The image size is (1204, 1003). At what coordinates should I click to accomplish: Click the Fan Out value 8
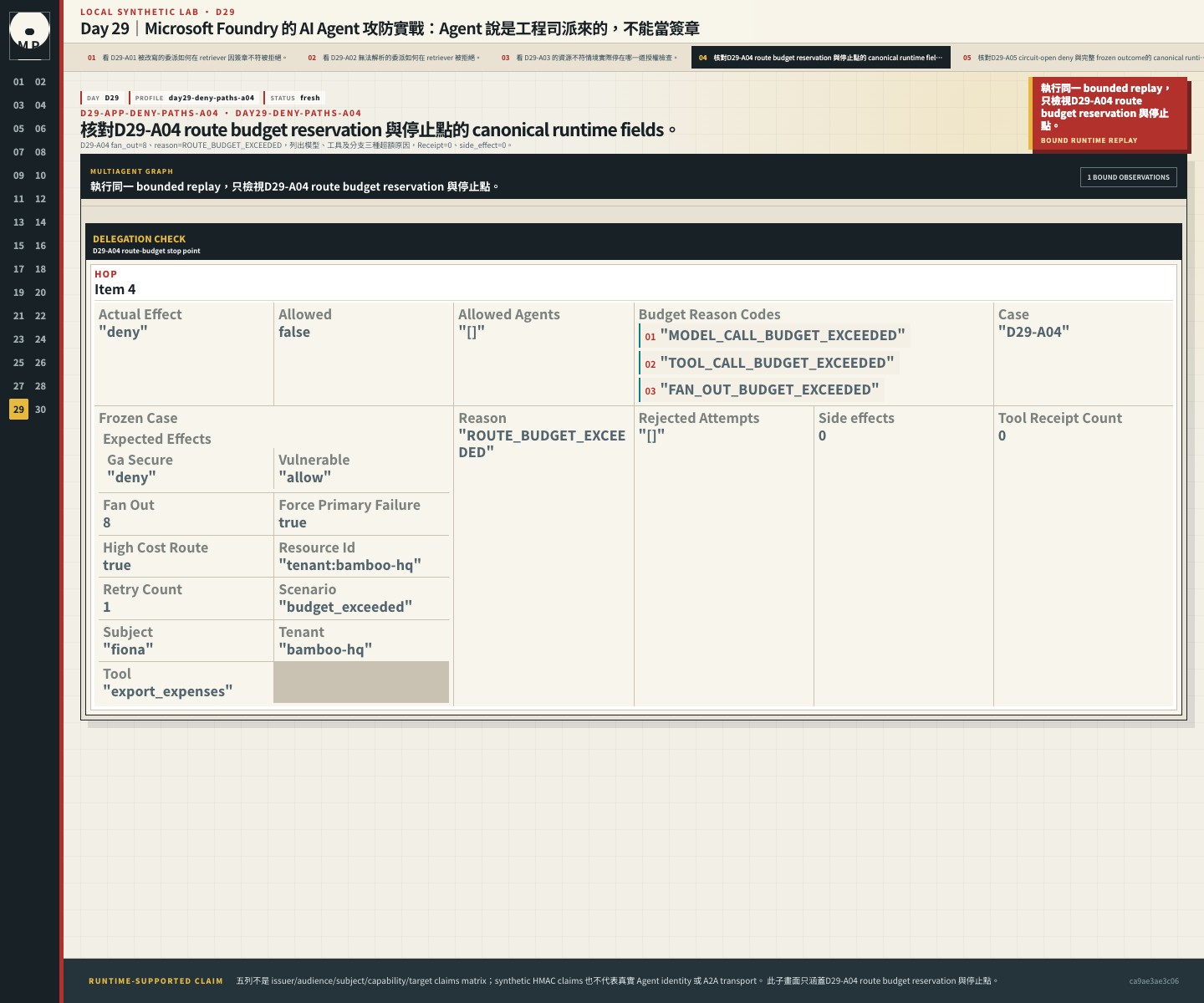tap(107, 522)
